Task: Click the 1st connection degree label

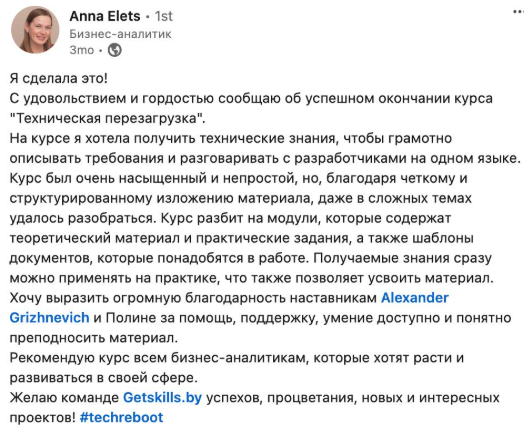Action: click(163, 16)
